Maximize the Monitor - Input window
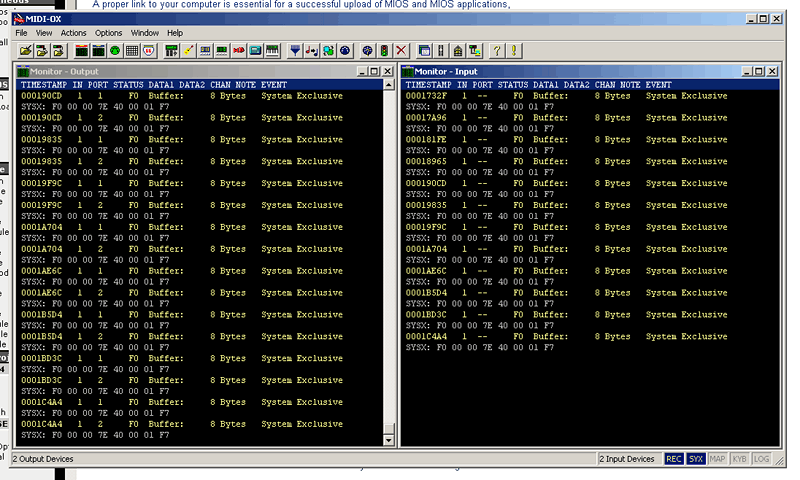 pos(759,71)
